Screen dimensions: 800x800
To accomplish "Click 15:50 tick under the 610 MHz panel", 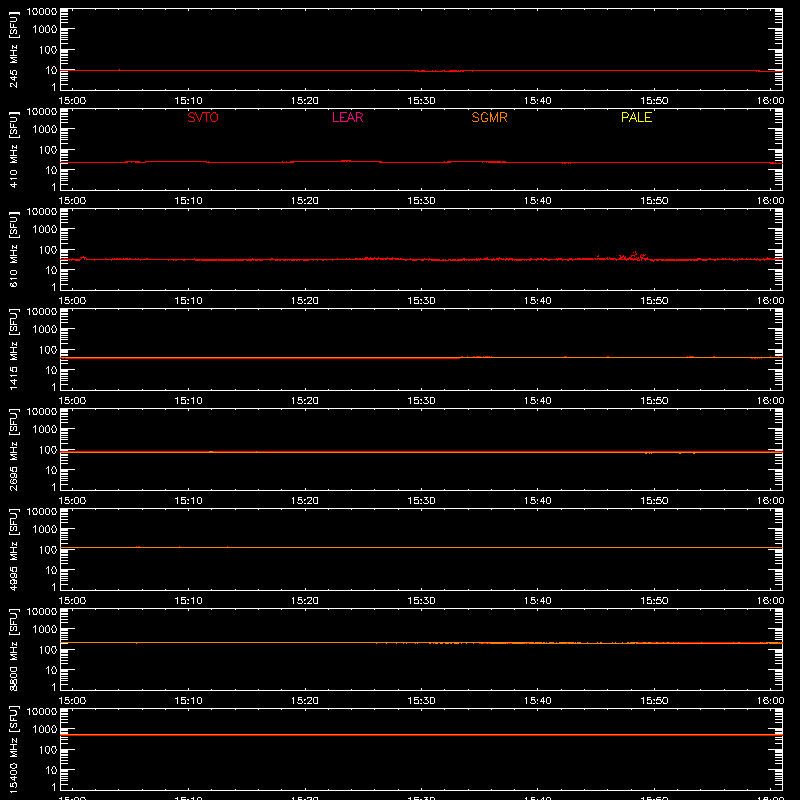I will point(654,301).
